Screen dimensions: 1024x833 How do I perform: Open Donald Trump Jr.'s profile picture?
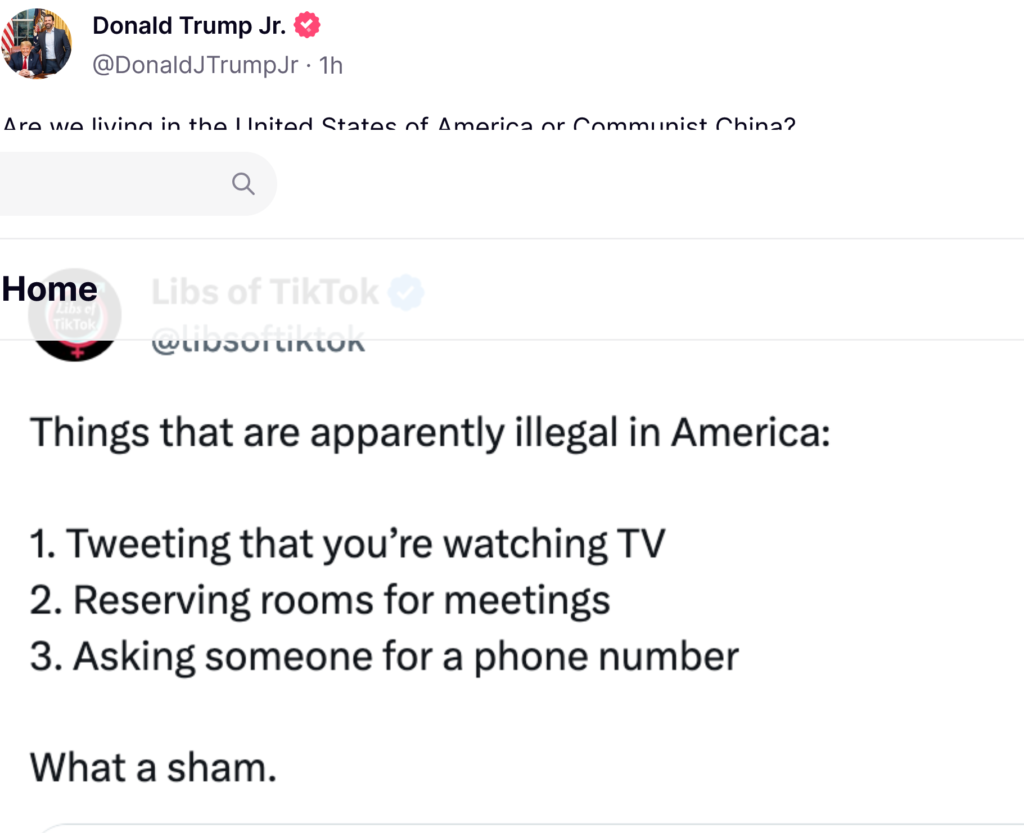coord(36,43)
